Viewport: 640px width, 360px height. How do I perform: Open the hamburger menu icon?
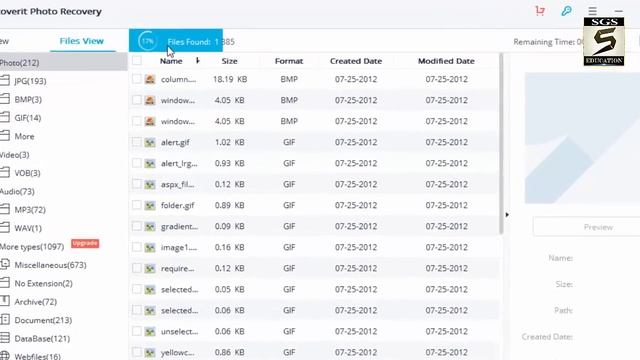(592, 11)
